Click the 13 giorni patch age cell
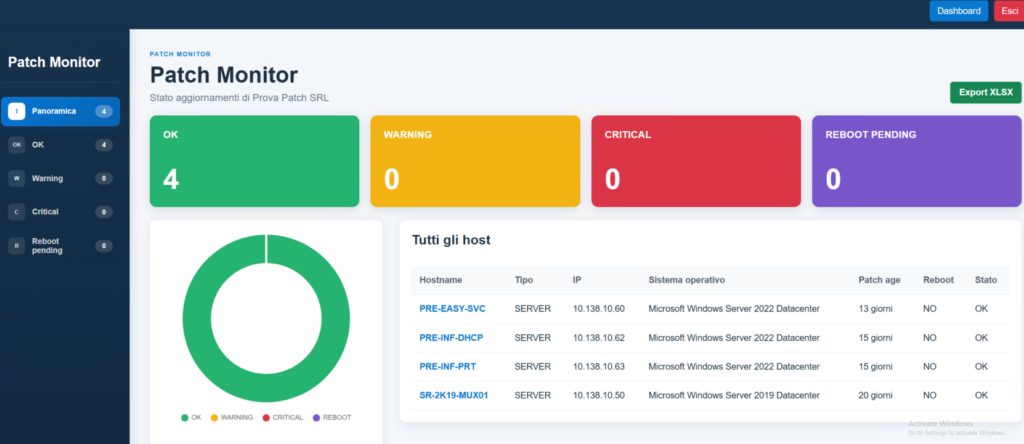Image resolution: width=1024 pixels, height=444 pixels. tap(875, 309)
